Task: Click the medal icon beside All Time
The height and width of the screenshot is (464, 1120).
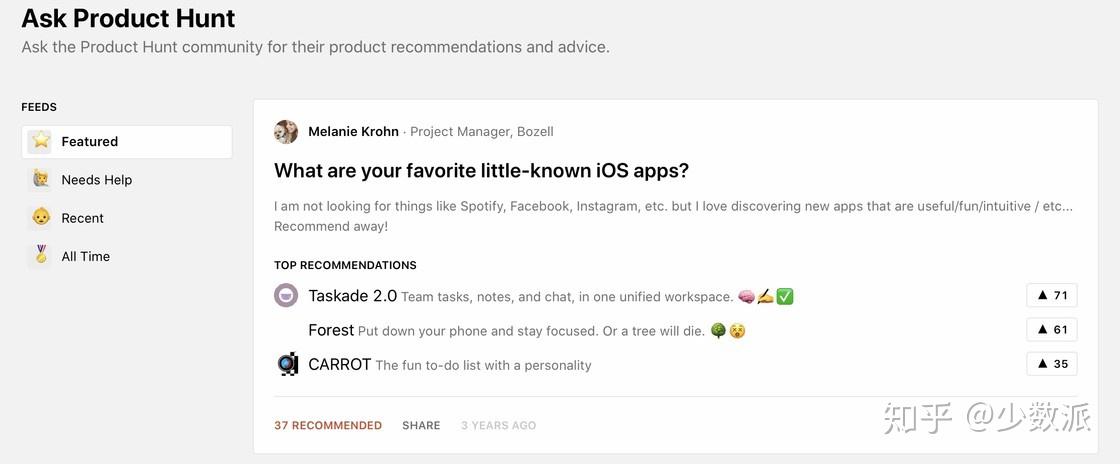Action: click(41, 255)
